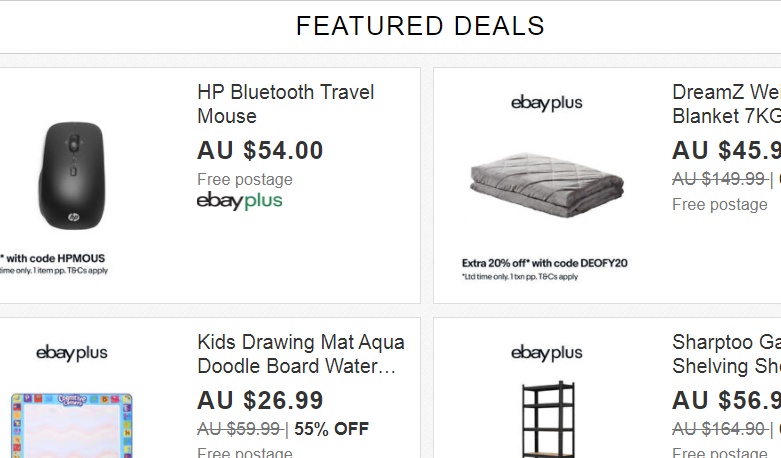Image resolution: width=781 pixels, height=458 pixels.
Task: Click the eBay Plus badge above the black shelving
Action: coord(546,353)
